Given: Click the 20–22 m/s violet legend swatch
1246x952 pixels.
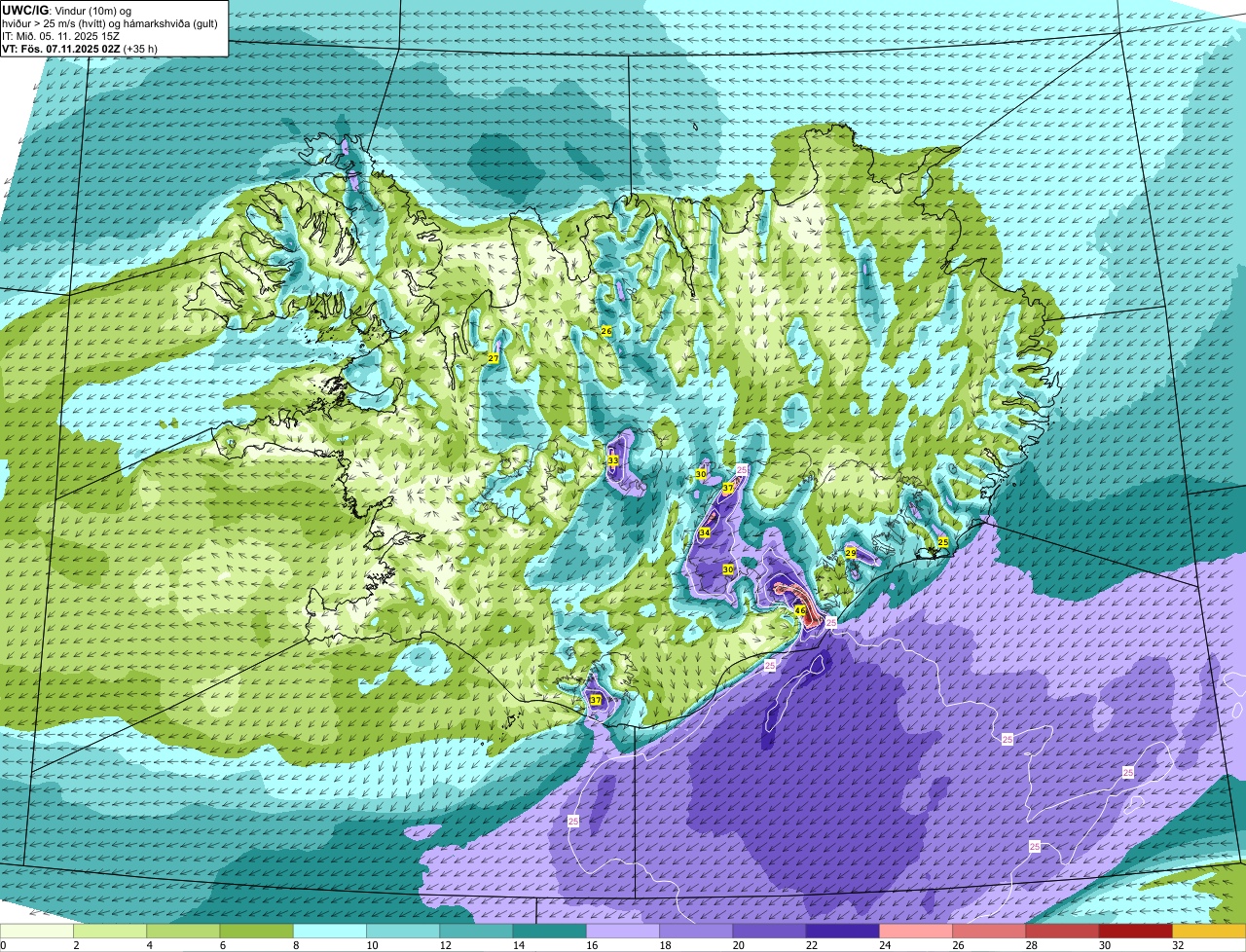Looking at the screenshot, I should coord(770,932).
